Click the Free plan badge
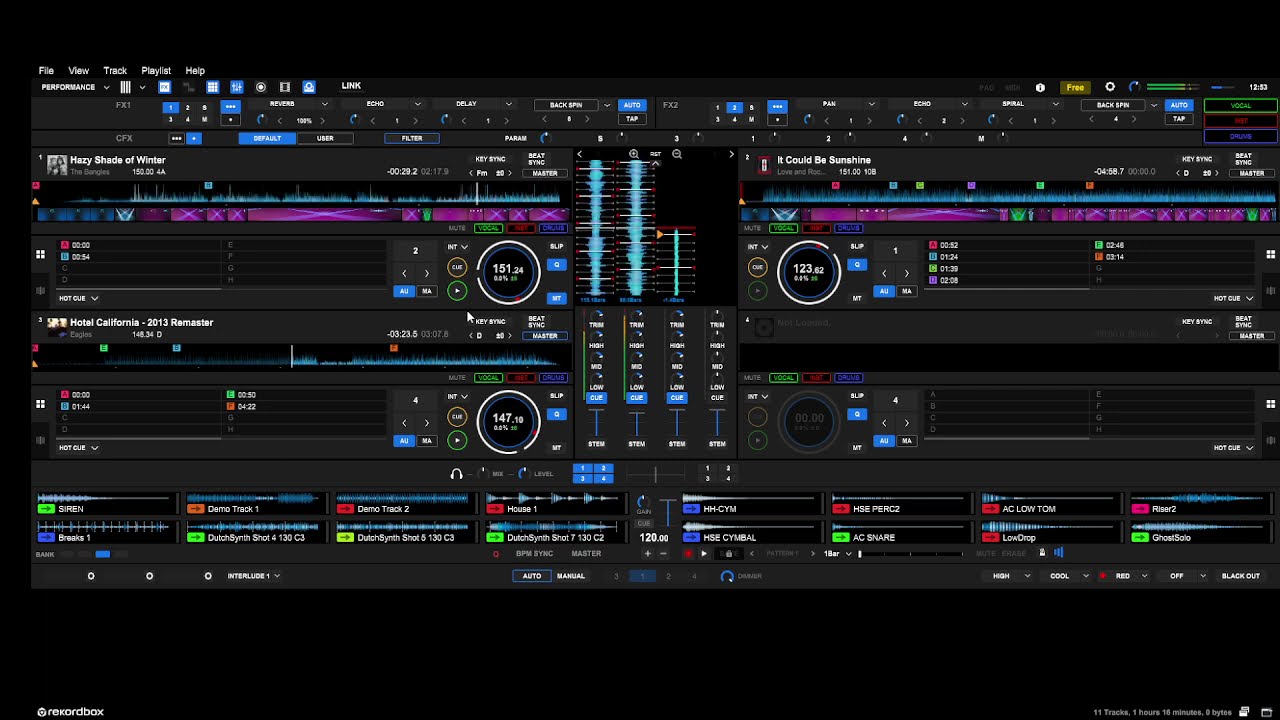The height and width of the screenshot is (720, 1280). coord(1075,87)
